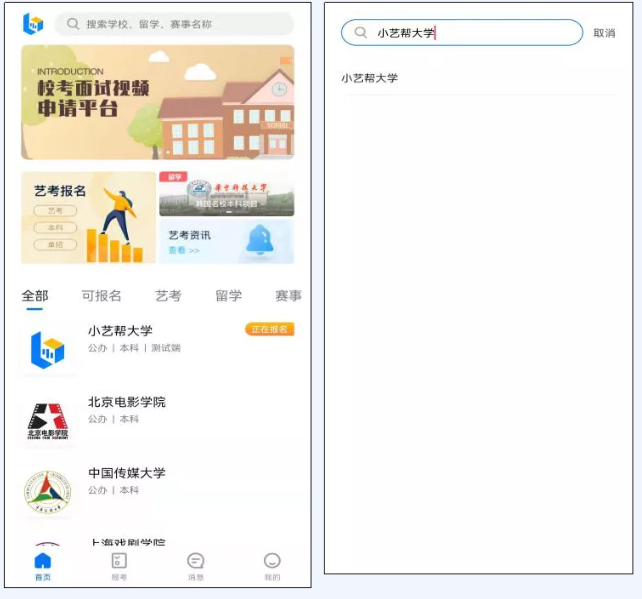
Task: Tap the app logo in top-left corner
Action: pyautogui.click(x=33, y=24)
